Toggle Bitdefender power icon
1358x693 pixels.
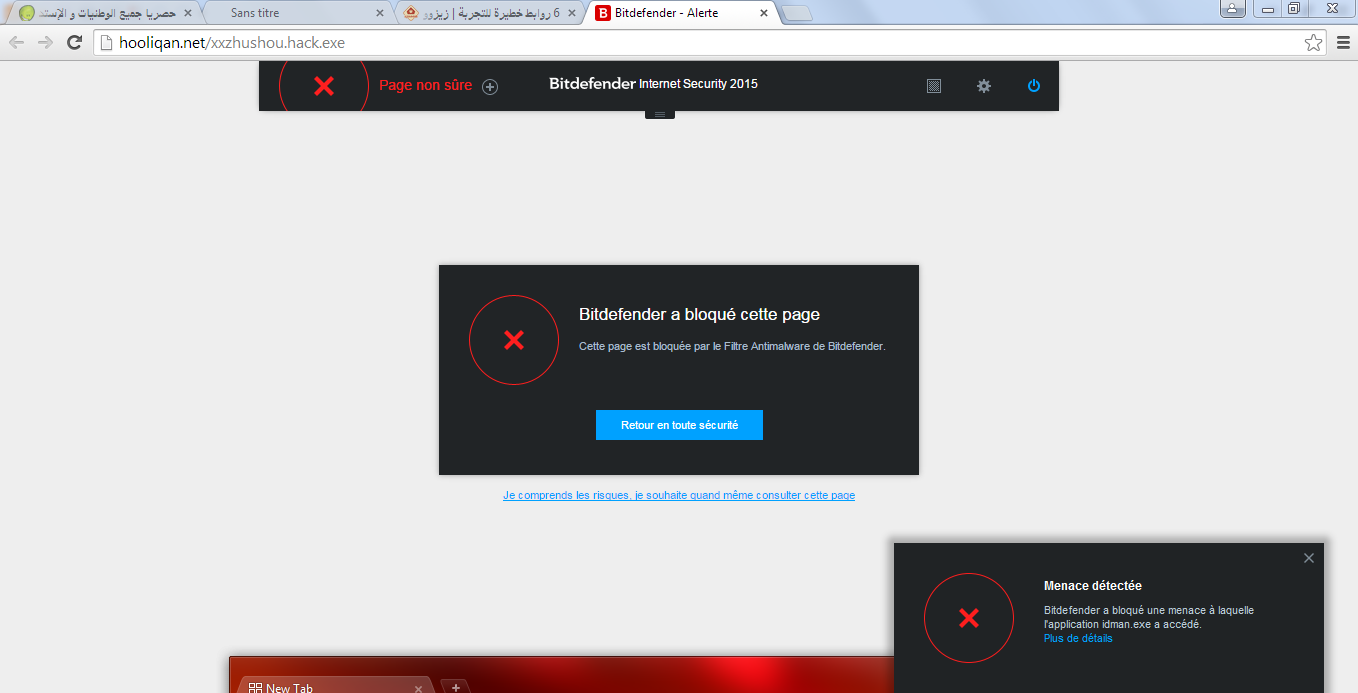(x=1034, y=86)
